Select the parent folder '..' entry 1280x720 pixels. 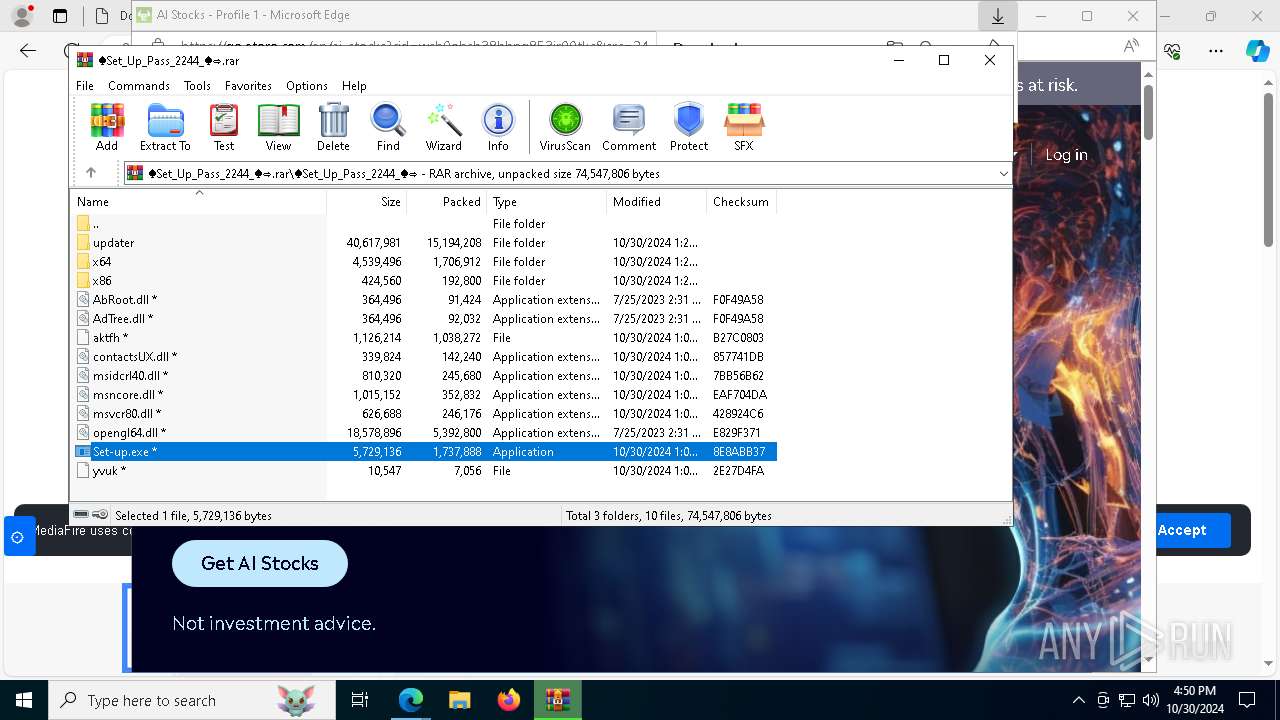(x=424, y=224)
